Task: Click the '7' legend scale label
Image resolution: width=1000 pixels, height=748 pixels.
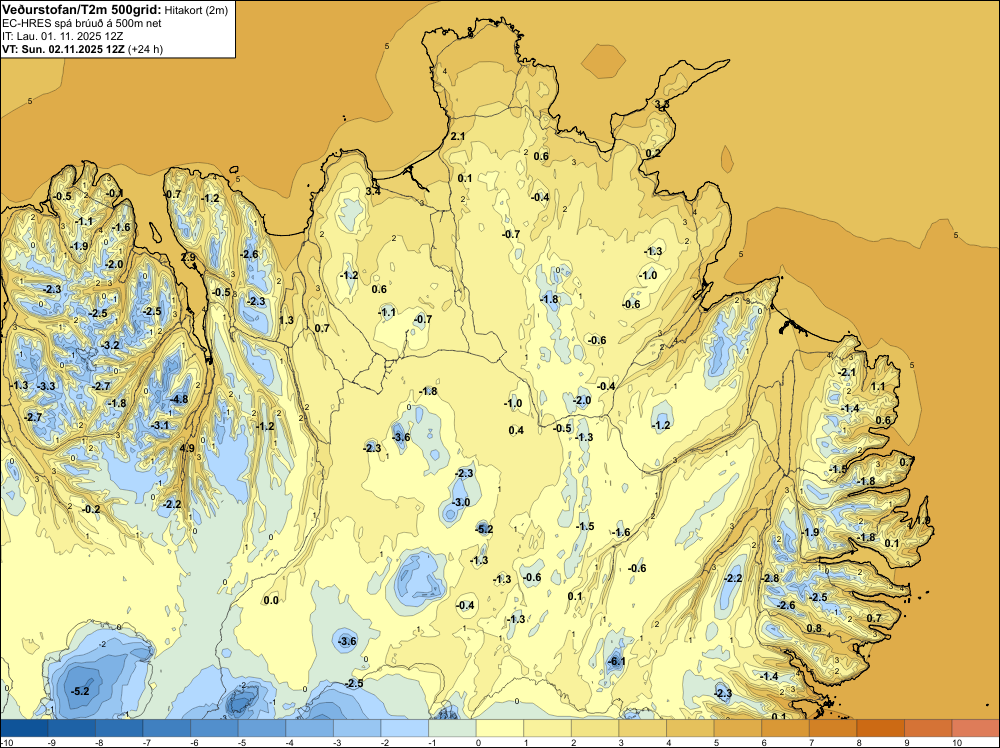Action: click(x=812, y=743)
